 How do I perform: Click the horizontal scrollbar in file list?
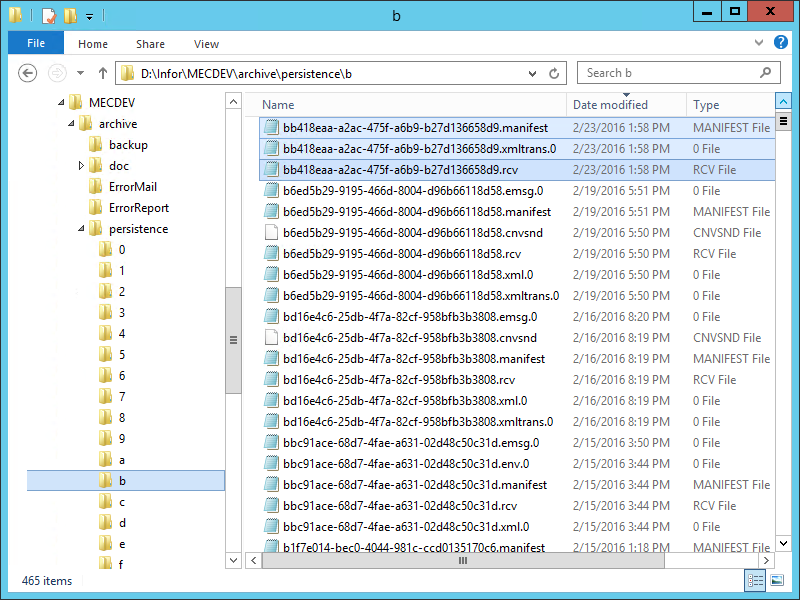tap(460, 561)
